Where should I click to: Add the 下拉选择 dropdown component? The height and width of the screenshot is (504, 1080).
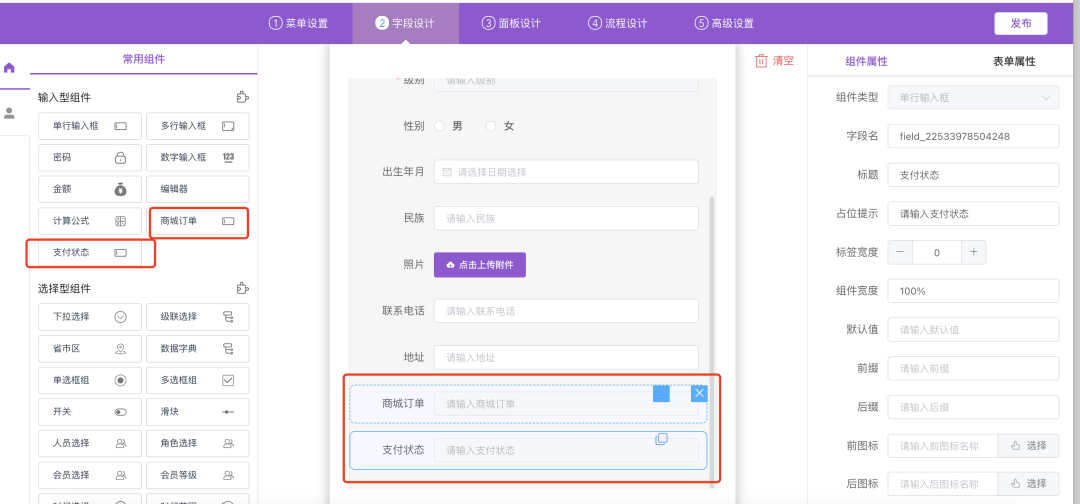(89, 318)
